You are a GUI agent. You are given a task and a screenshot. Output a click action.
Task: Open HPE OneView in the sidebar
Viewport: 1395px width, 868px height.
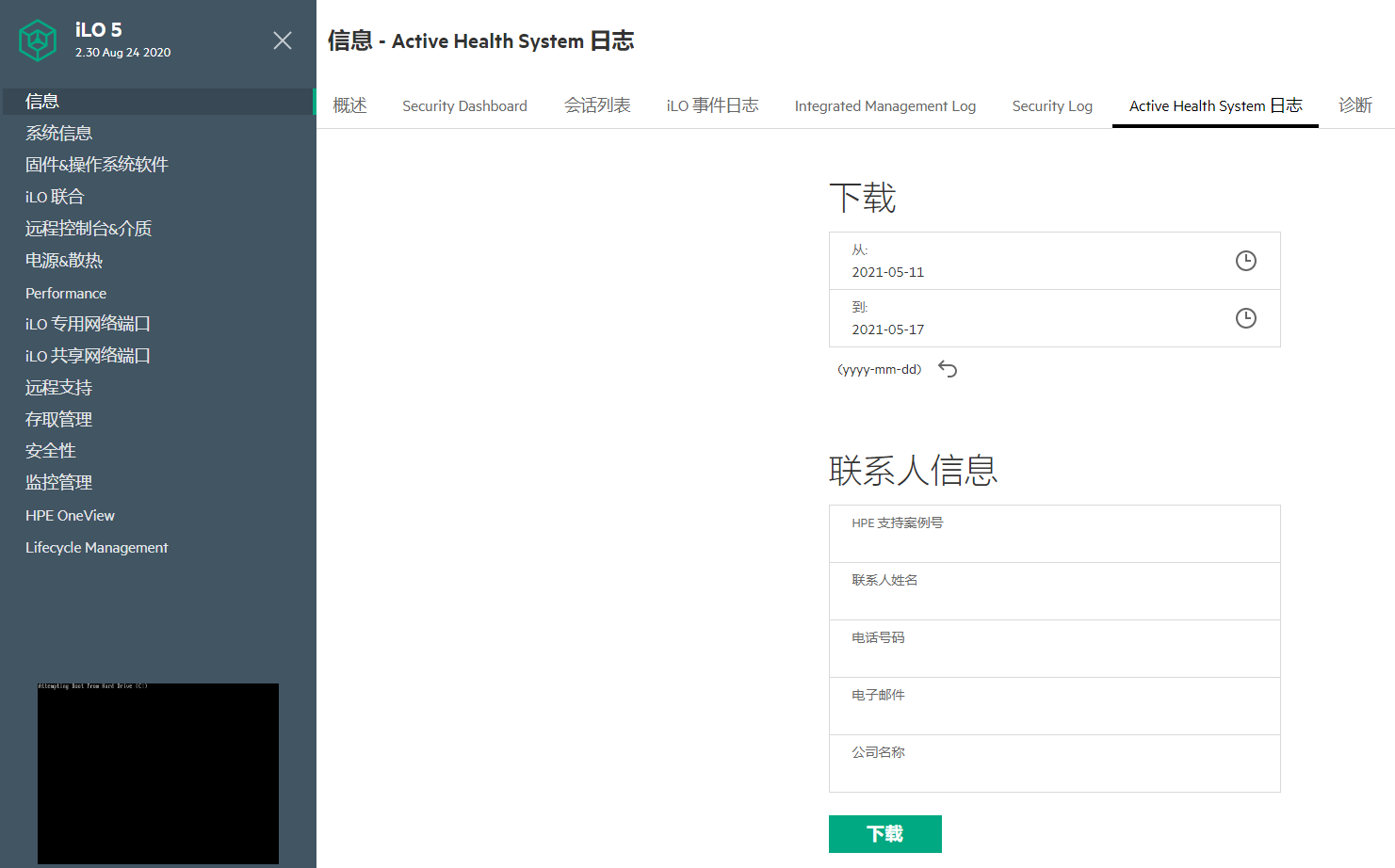[70, 516]
